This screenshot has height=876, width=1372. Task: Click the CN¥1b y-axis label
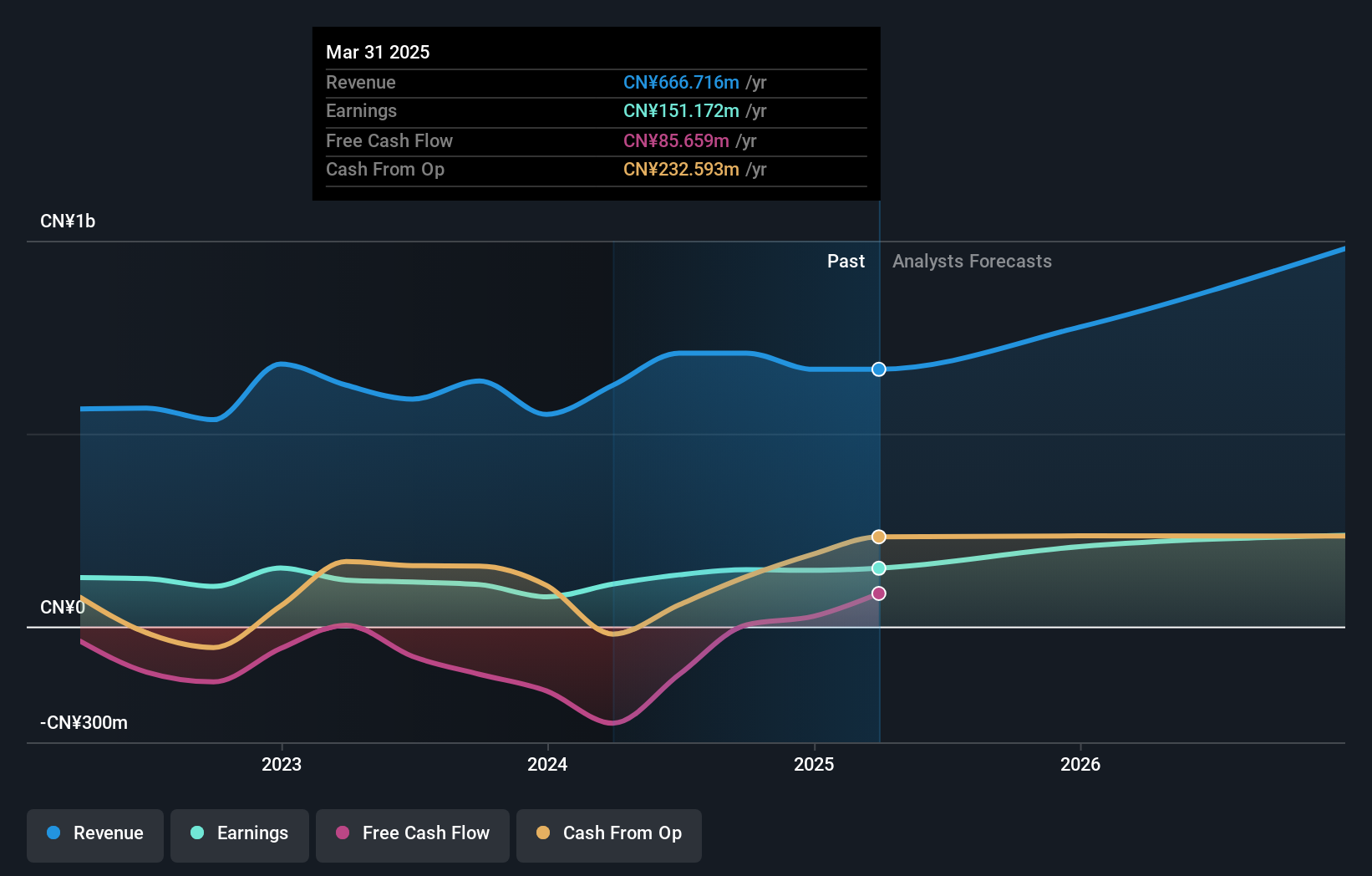(x=68, y=222)
